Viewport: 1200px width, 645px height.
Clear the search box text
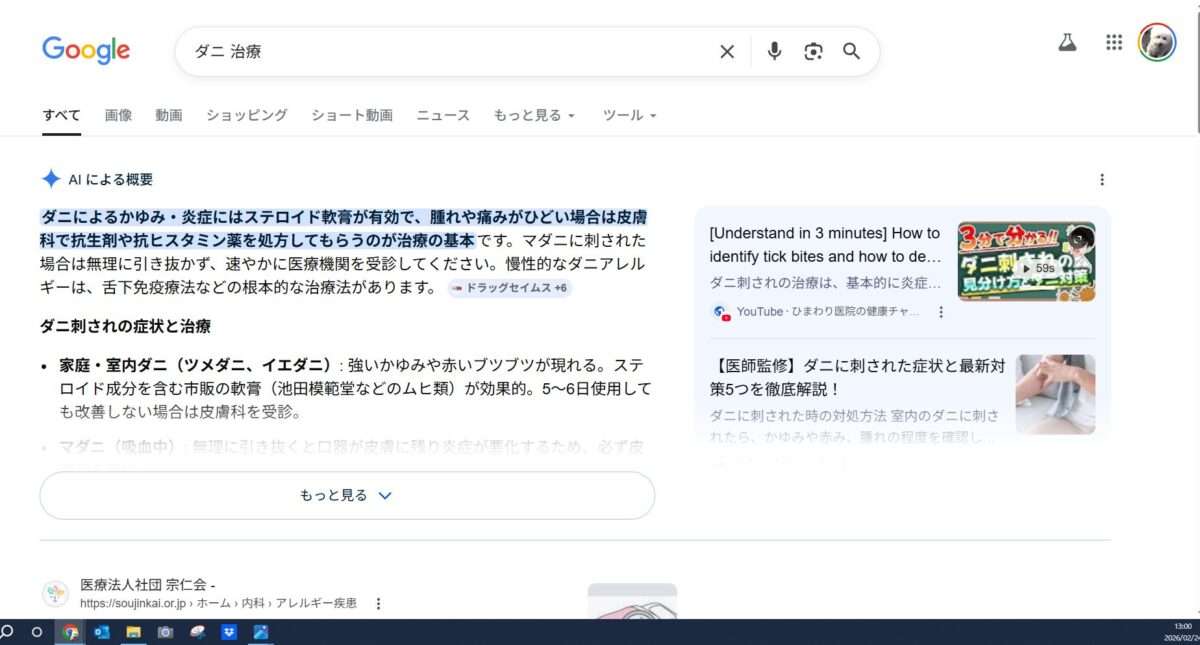[727, 52]
